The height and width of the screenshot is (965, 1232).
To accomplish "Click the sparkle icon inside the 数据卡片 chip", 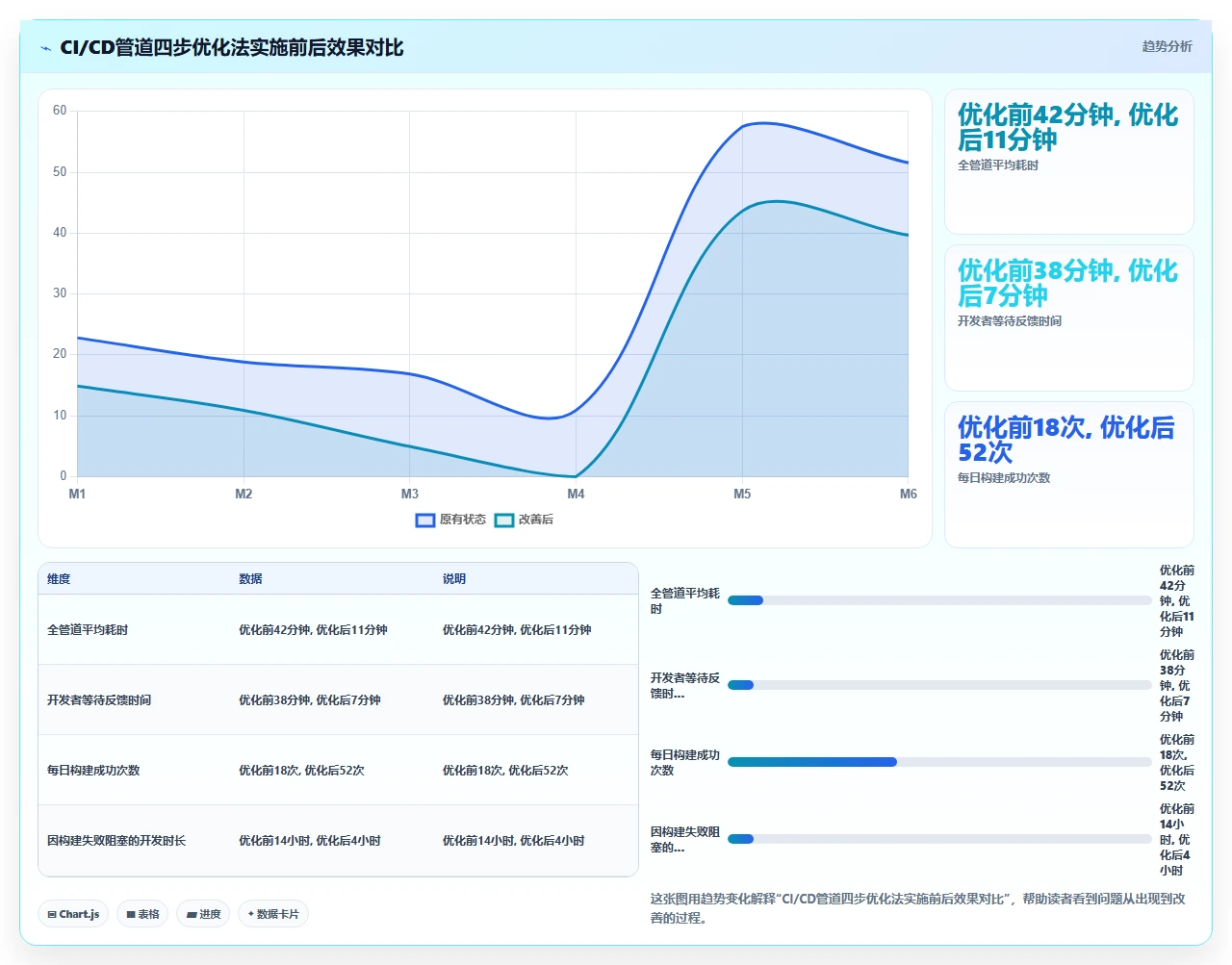I will 251,914.
